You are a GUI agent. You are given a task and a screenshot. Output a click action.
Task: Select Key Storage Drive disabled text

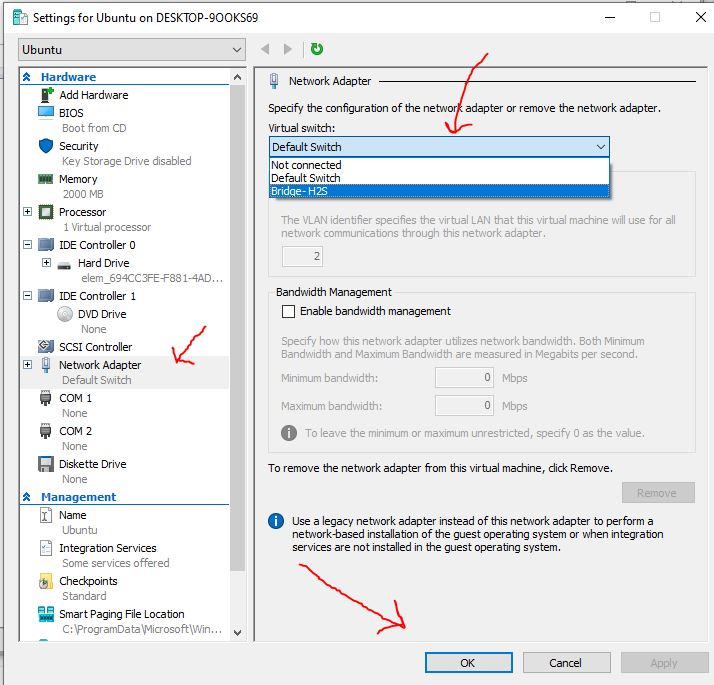127,161
